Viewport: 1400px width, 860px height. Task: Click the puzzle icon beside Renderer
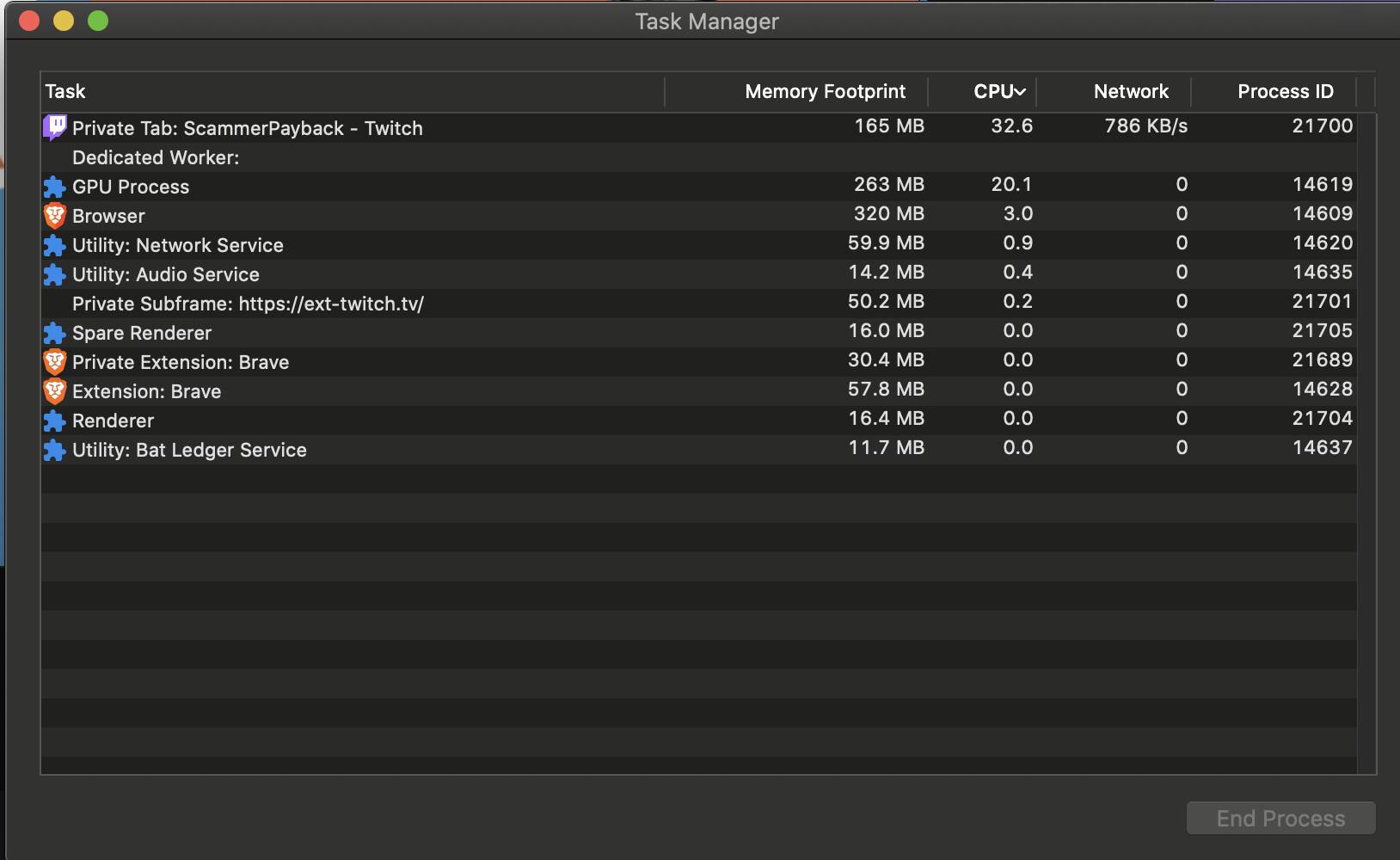click(55, 421)
